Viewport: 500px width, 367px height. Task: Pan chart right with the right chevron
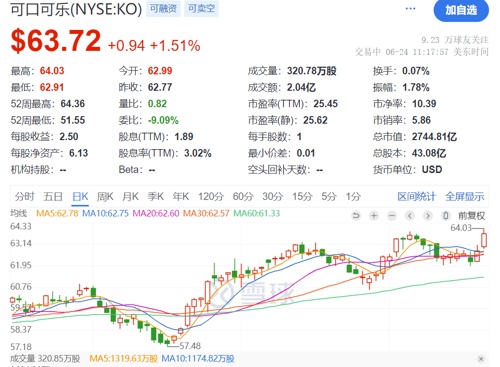click(428, 216)
